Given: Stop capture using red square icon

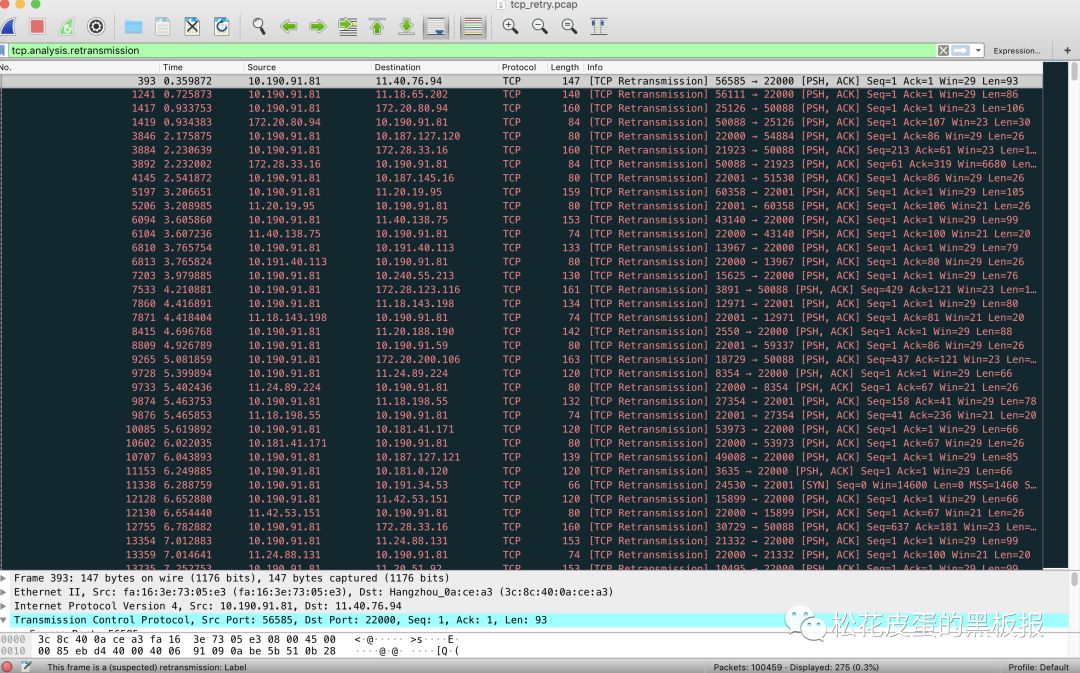Looking at the screenshot, I should tap(37, 27).
